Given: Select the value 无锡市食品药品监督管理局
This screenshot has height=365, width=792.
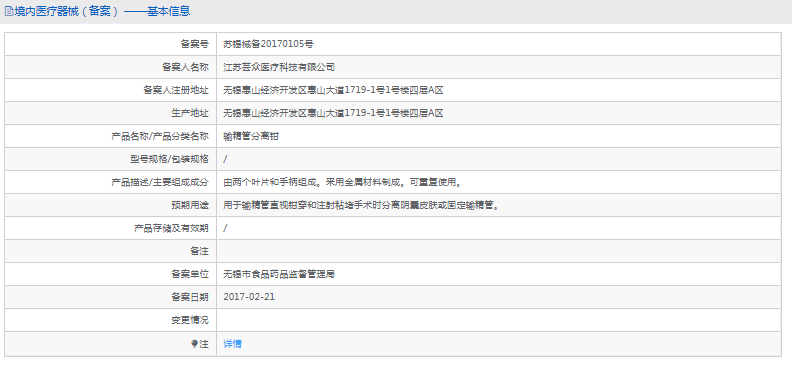Looking at the screenshot, I should point(279,275).
